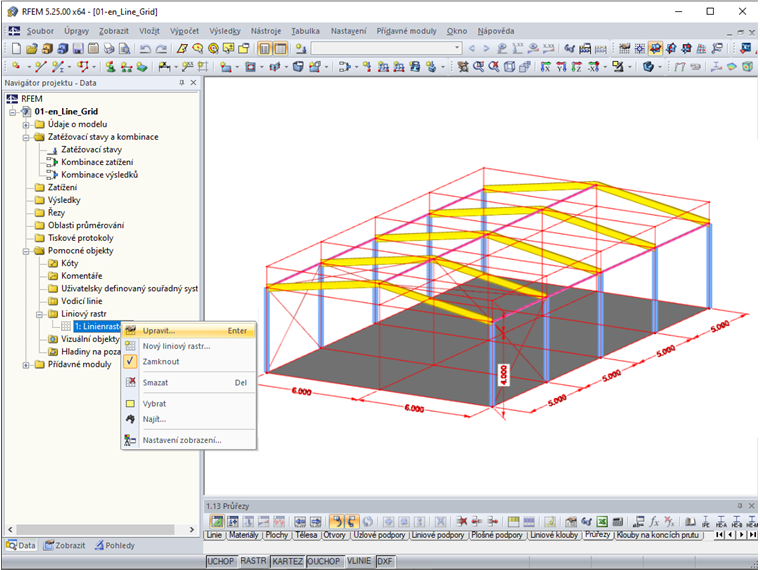
Task: Collapse the Liniový rastr folder
Action: tap(40, 314)
